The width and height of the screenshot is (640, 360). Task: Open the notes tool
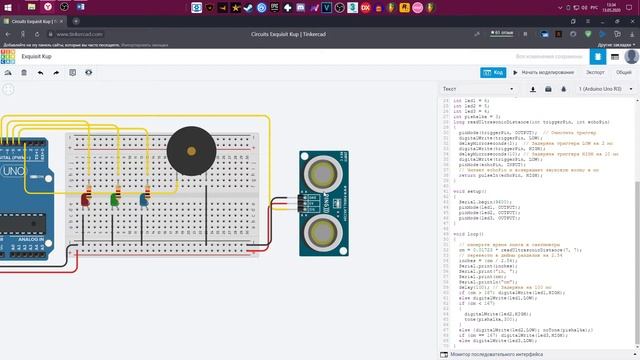[x=73, y=73]
